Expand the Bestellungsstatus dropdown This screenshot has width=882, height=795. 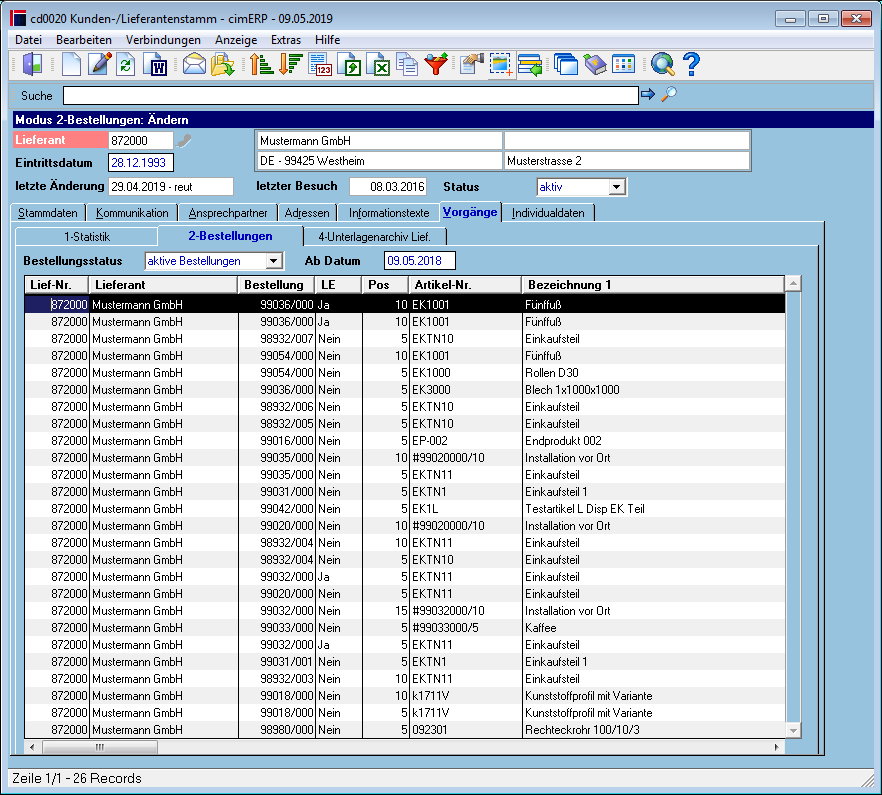click(x=273, y=261)
